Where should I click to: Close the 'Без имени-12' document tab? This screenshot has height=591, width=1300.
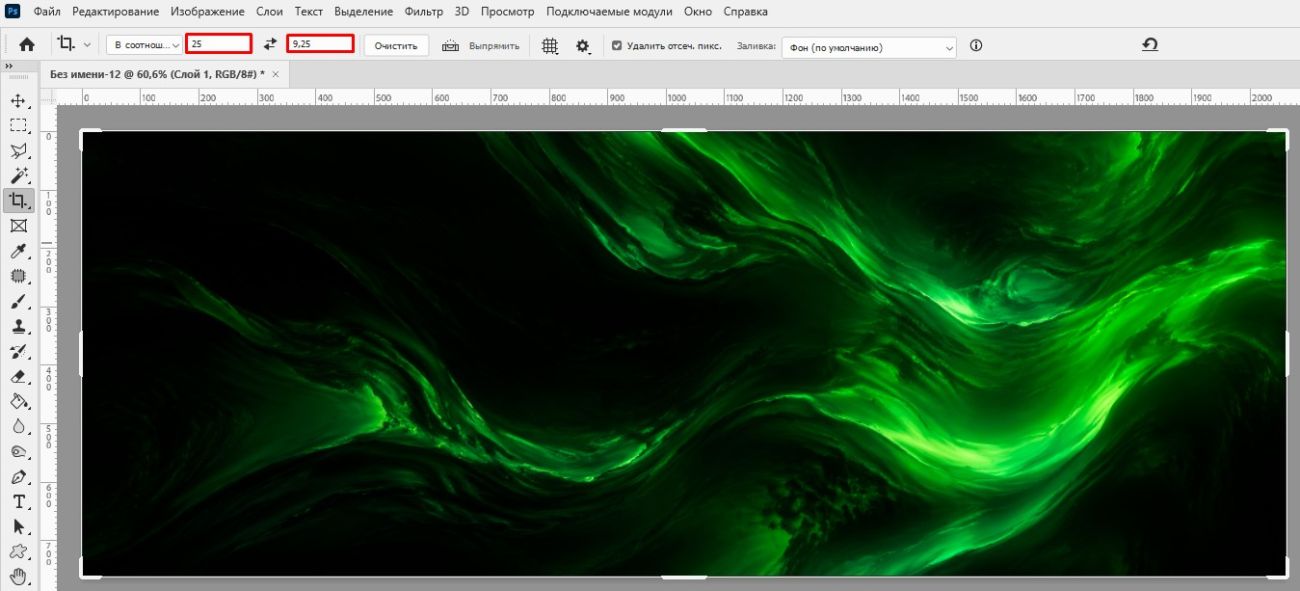pos(276,74)
